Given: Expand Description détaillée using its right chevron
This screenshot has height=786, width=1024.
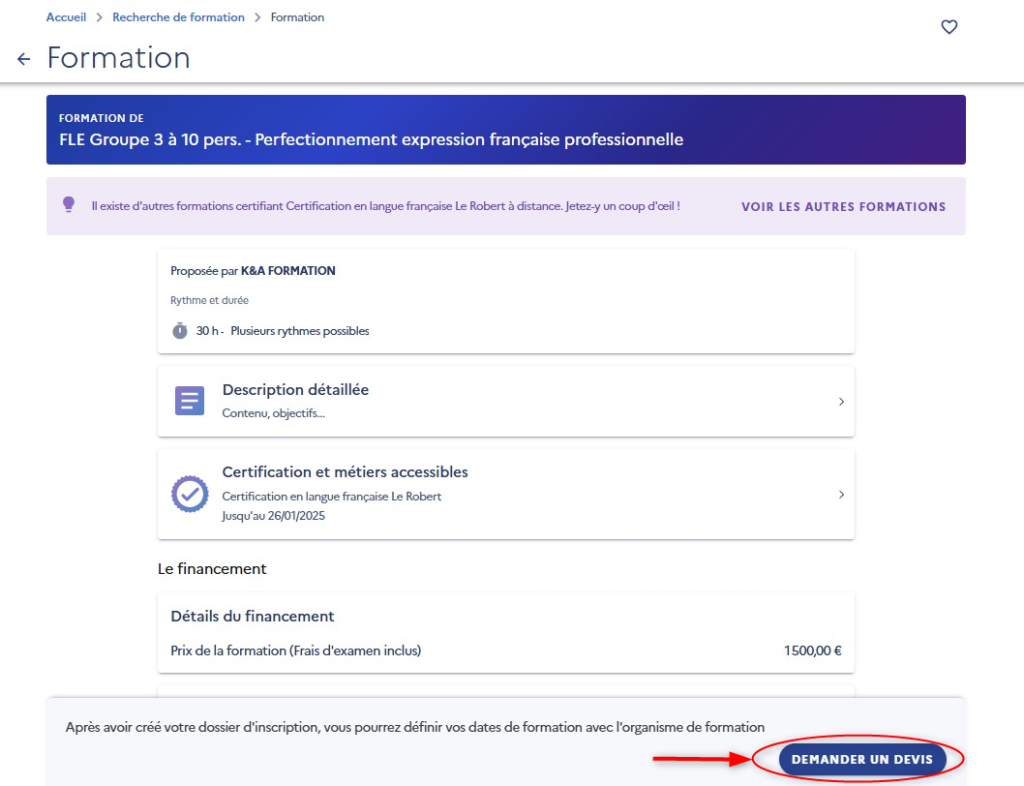Looking at the screenshot, I should coord(841,401).
